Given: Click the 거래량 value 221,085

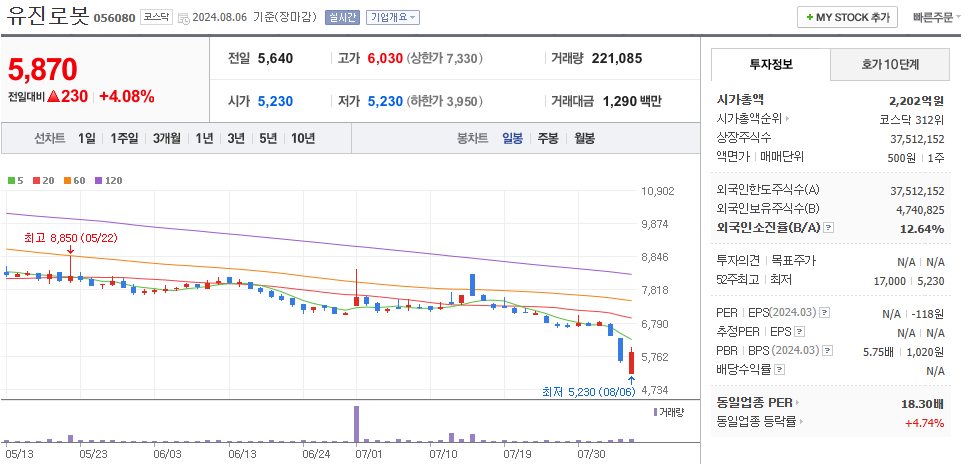Looking at the screenshot, I should click(x=617, y=59).
